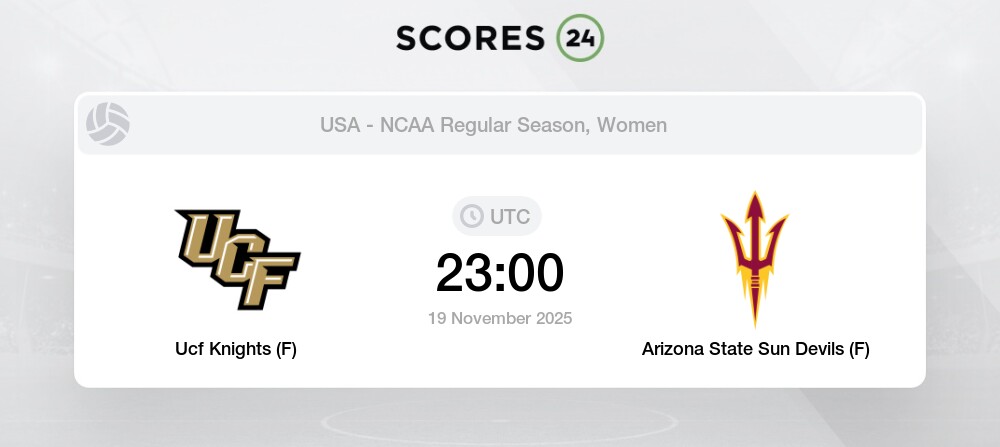Click the year 2025 in the date
The width and height of the screenshot is (1000, 447).
(552, 319)
